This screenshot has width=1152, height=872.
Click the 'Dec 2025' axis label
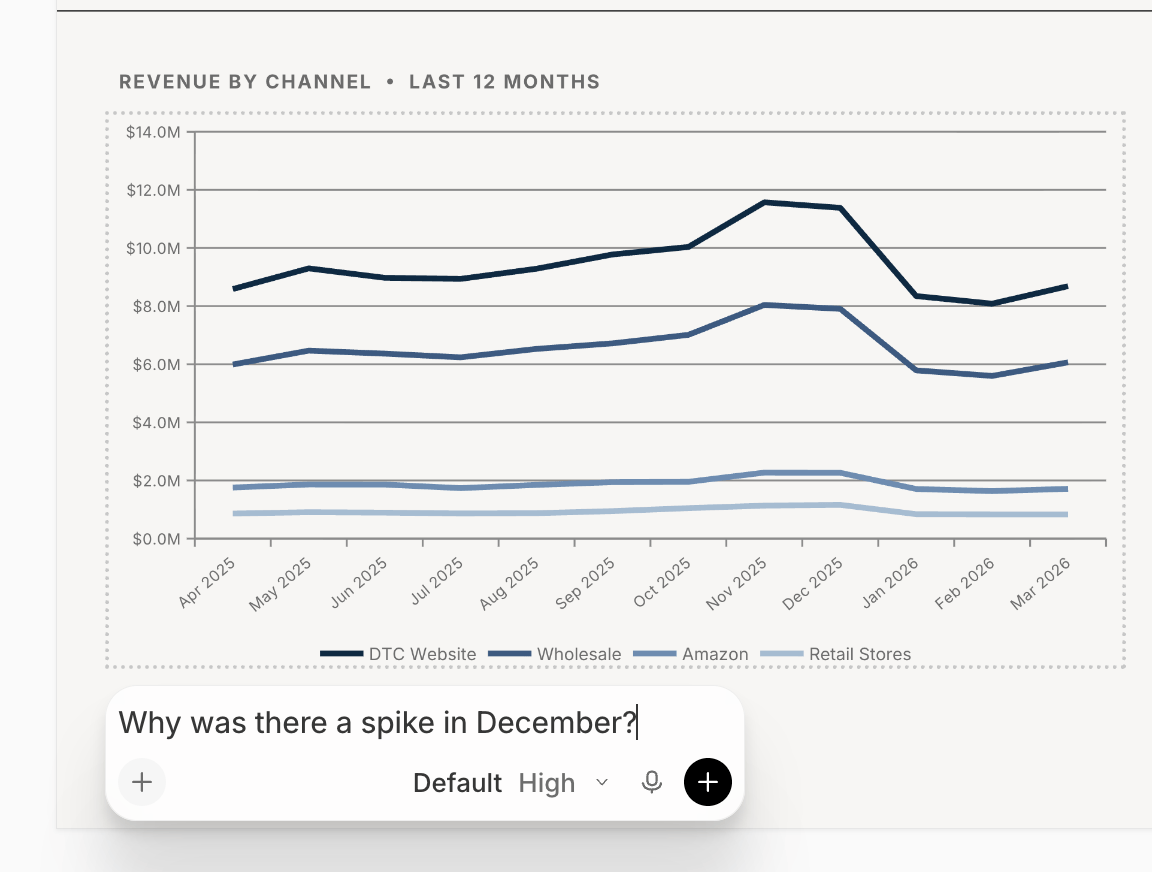coord(812,584)
